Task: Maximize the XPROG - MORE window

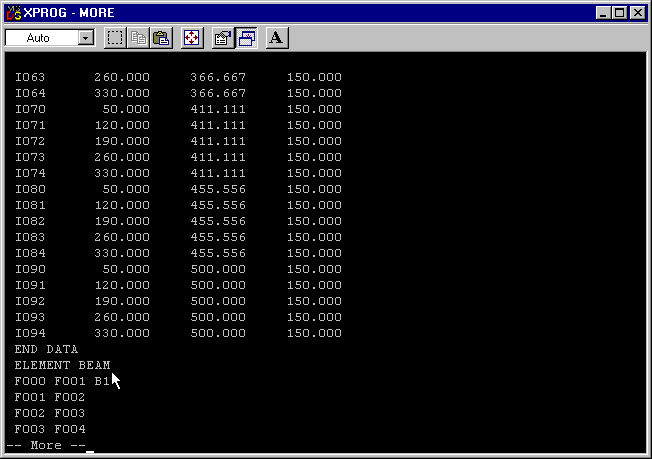Action: click(619, 13)
